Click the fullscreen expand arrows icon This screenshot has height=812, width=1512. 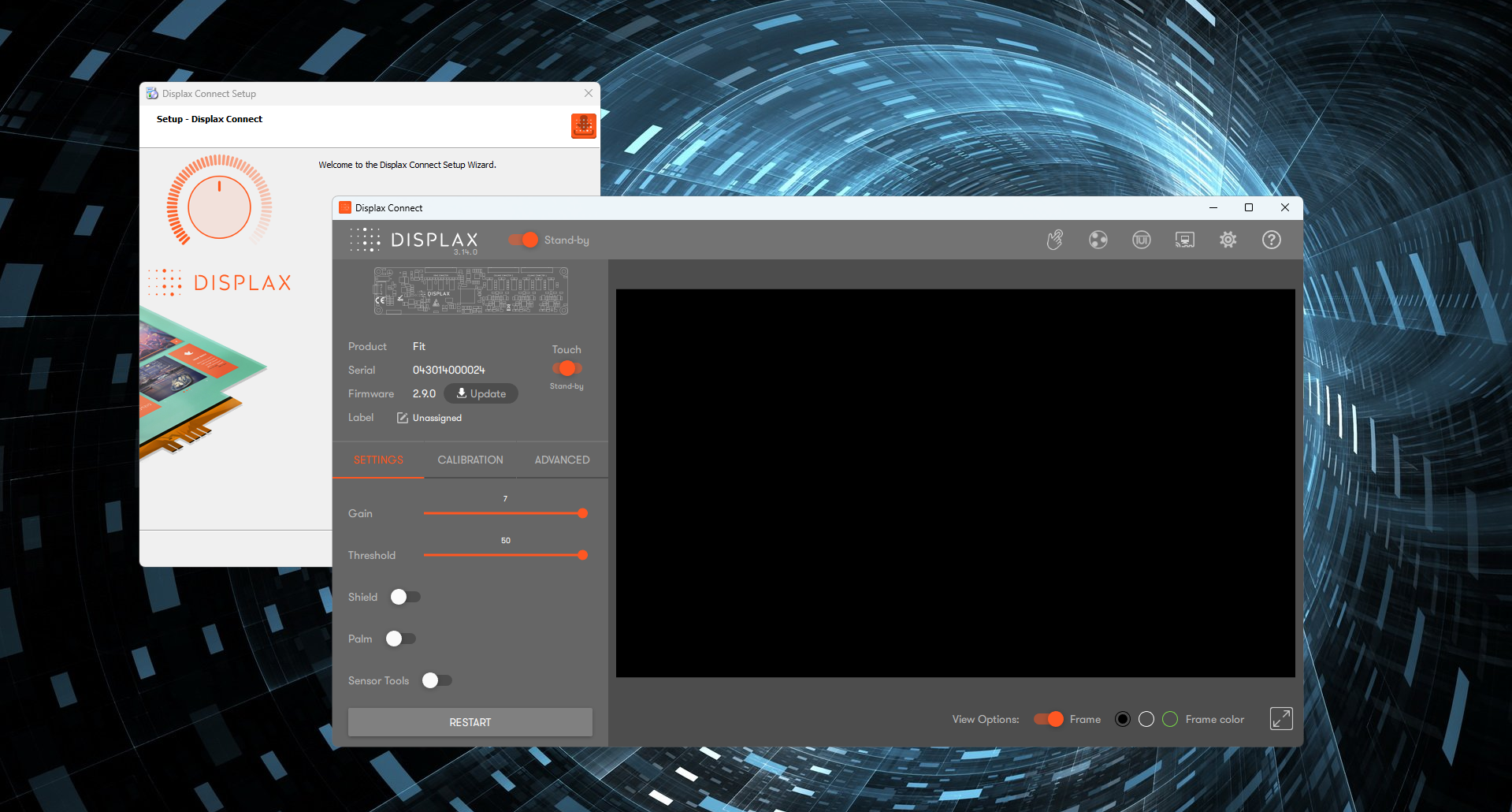(1281, 718)
